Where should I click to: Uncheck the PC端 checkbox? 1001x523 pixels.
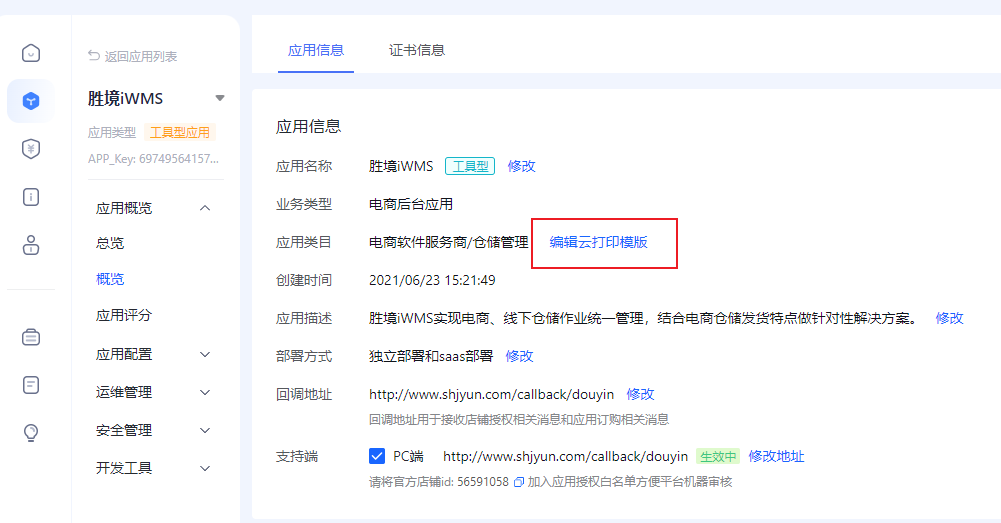tap(377, 456)
